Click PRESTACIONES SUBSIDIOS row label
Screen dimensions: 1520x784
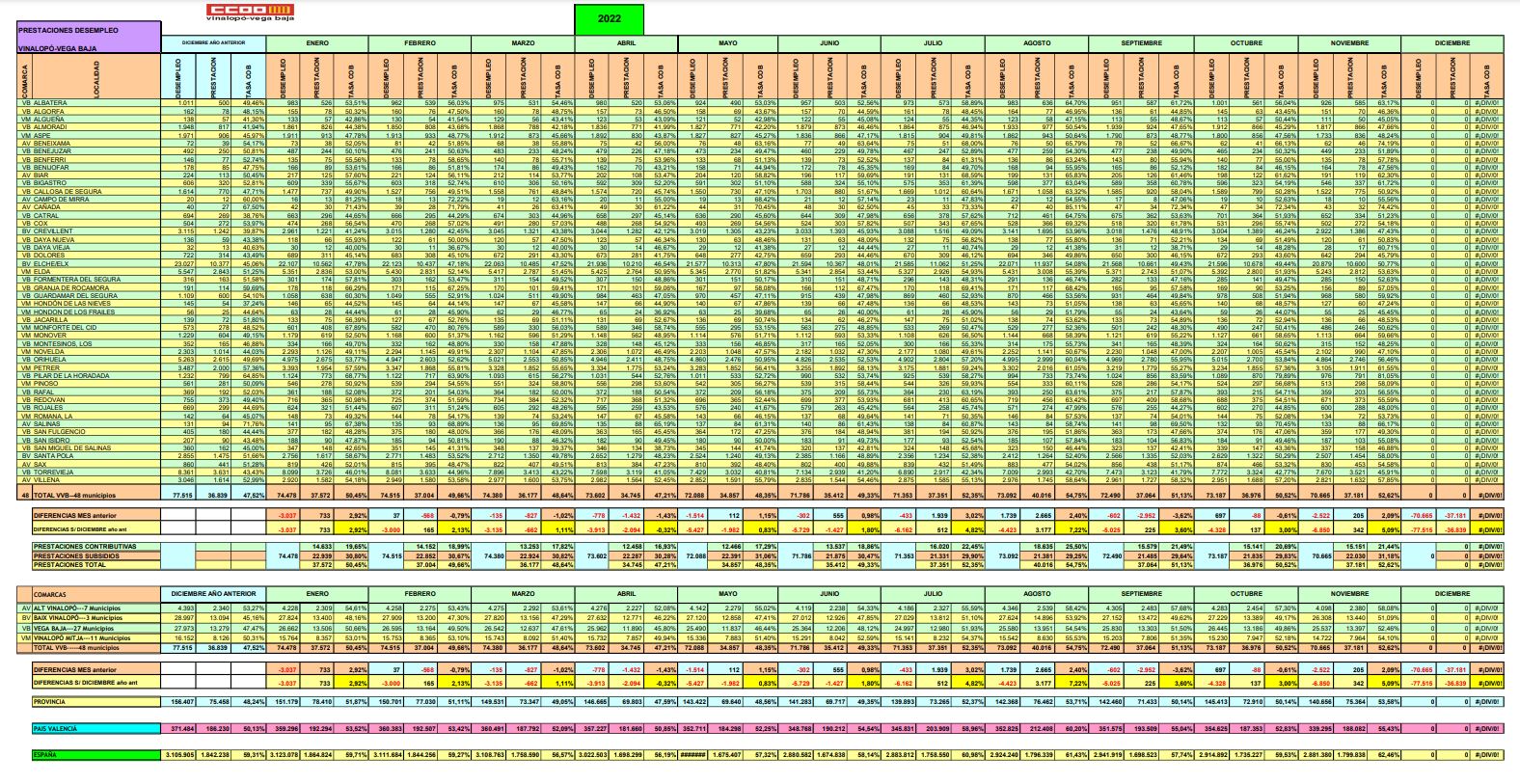[x=79, y=555]
